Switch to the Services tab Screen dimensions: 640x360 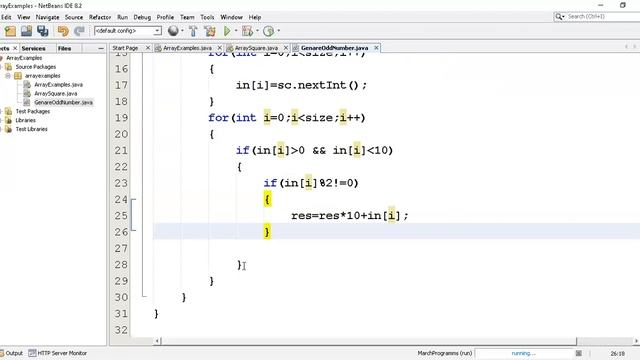33,48
